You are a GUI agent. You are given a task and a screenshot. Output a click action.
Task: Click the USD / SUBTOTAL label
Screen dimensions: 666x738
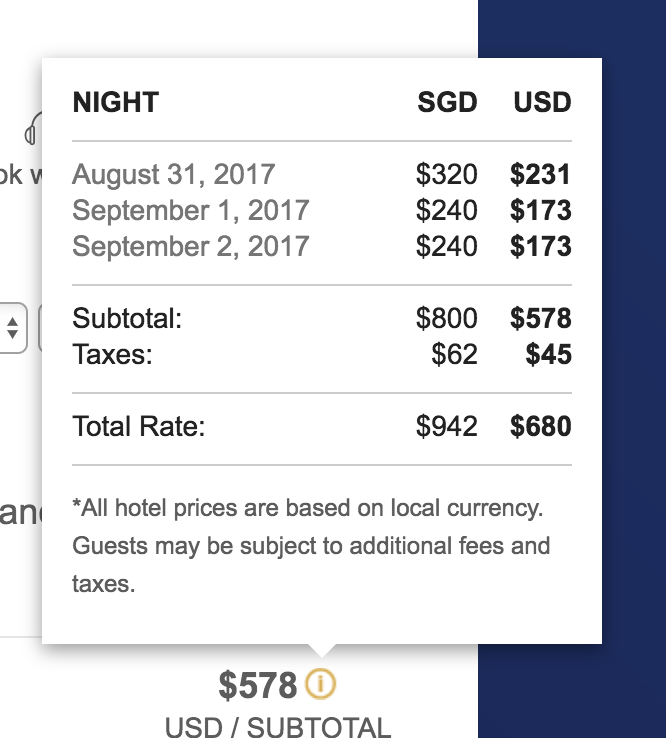pos(278,727)
